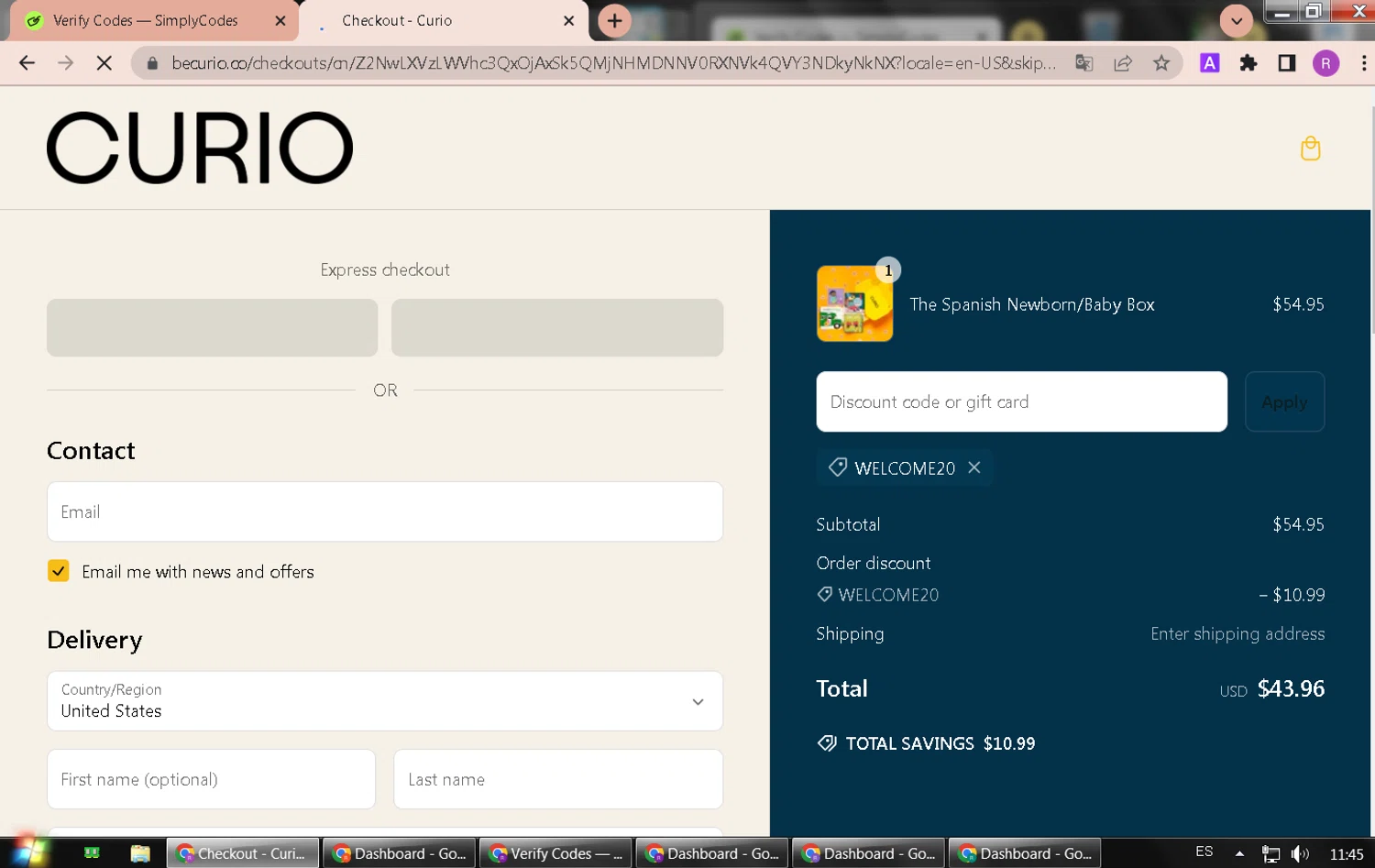Open Chrome profile R avatar

pyautogui.click(x=1325, y=63)
